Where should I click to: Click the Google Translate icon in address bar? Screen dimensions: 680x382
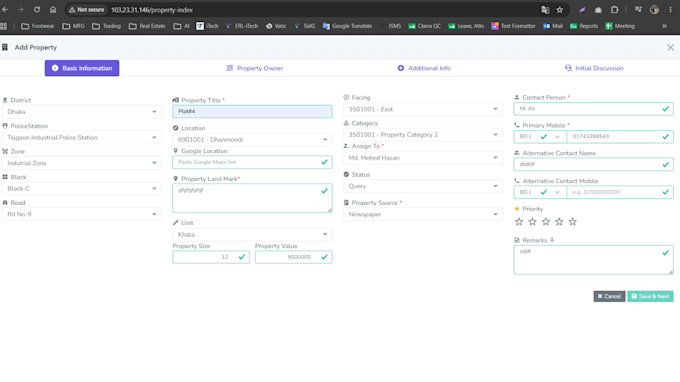[x=545, y=10]
